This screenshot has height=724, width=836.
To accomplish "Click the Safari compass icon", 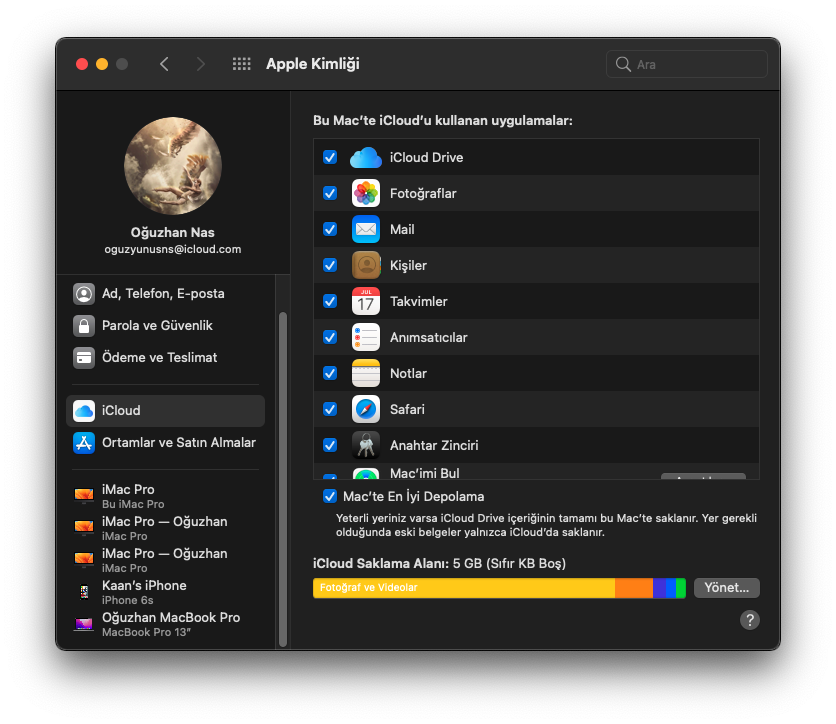I will click(x=366, y=409).
